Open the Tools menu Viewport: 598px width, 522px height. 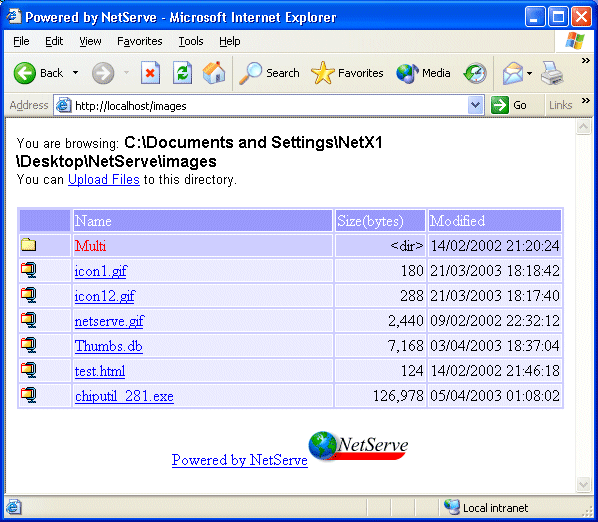[x=191, y=41]
